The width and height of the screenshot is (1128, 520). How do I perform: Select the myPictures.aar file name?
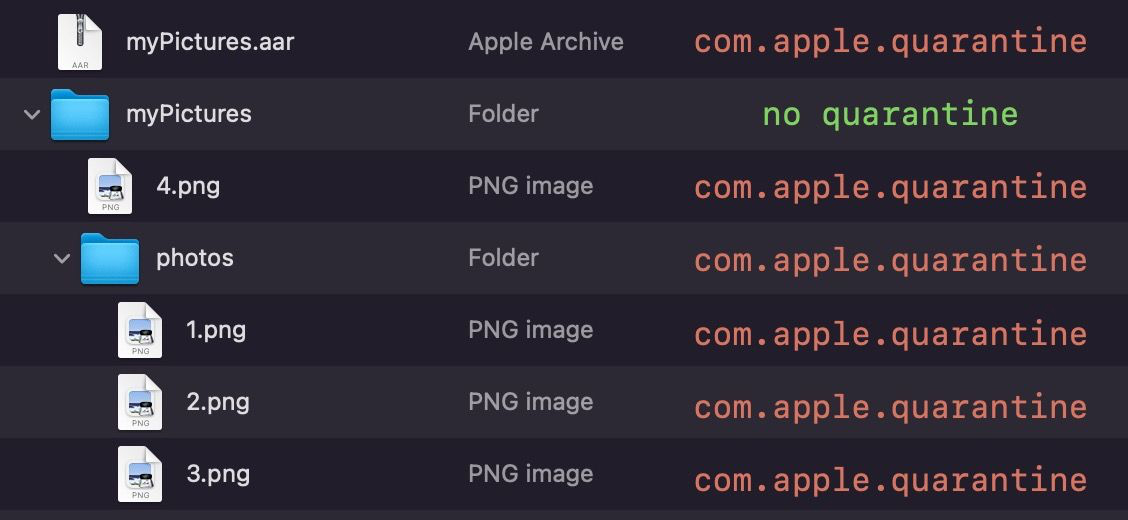(210, 42)
